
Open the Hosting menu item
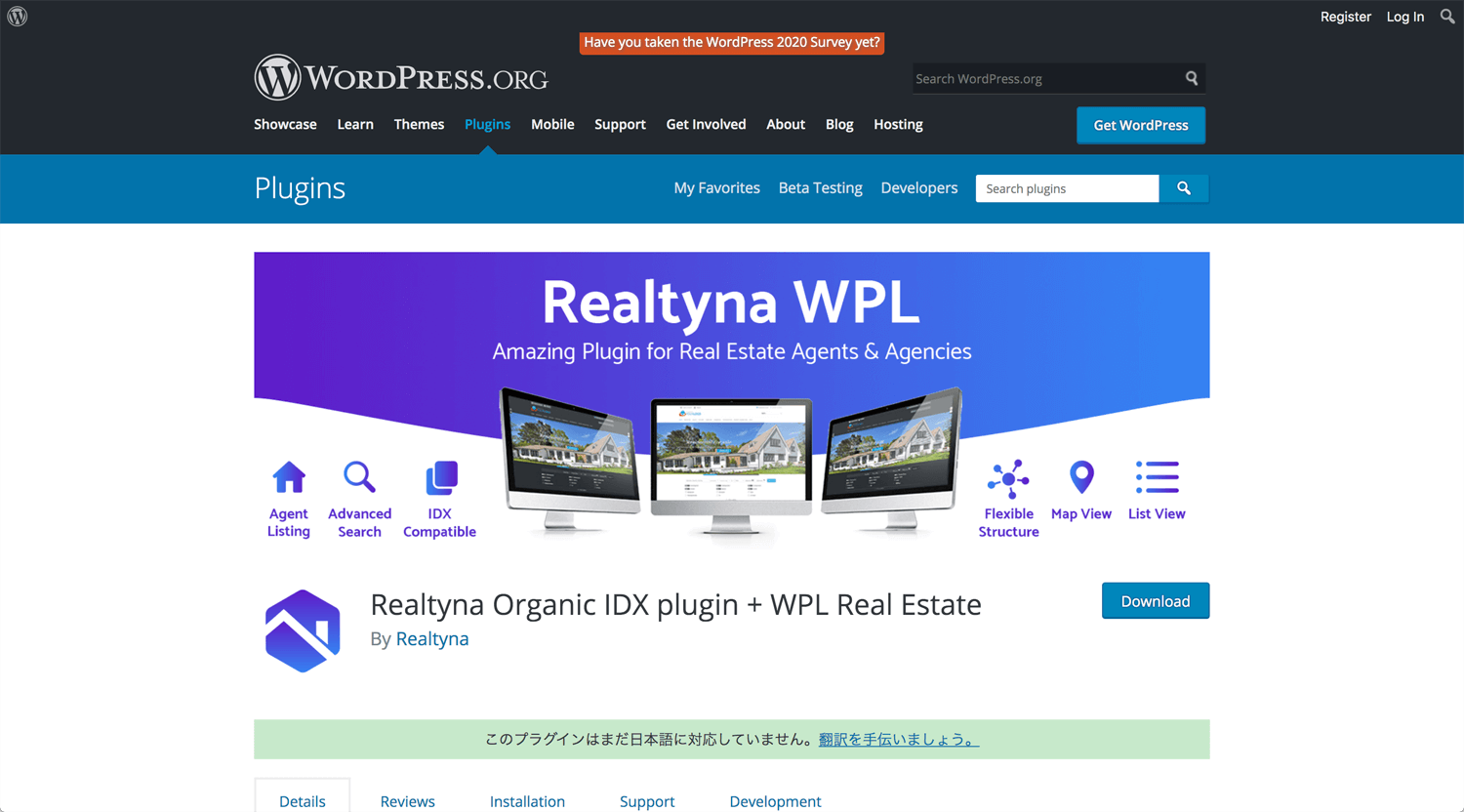(898, 124)
